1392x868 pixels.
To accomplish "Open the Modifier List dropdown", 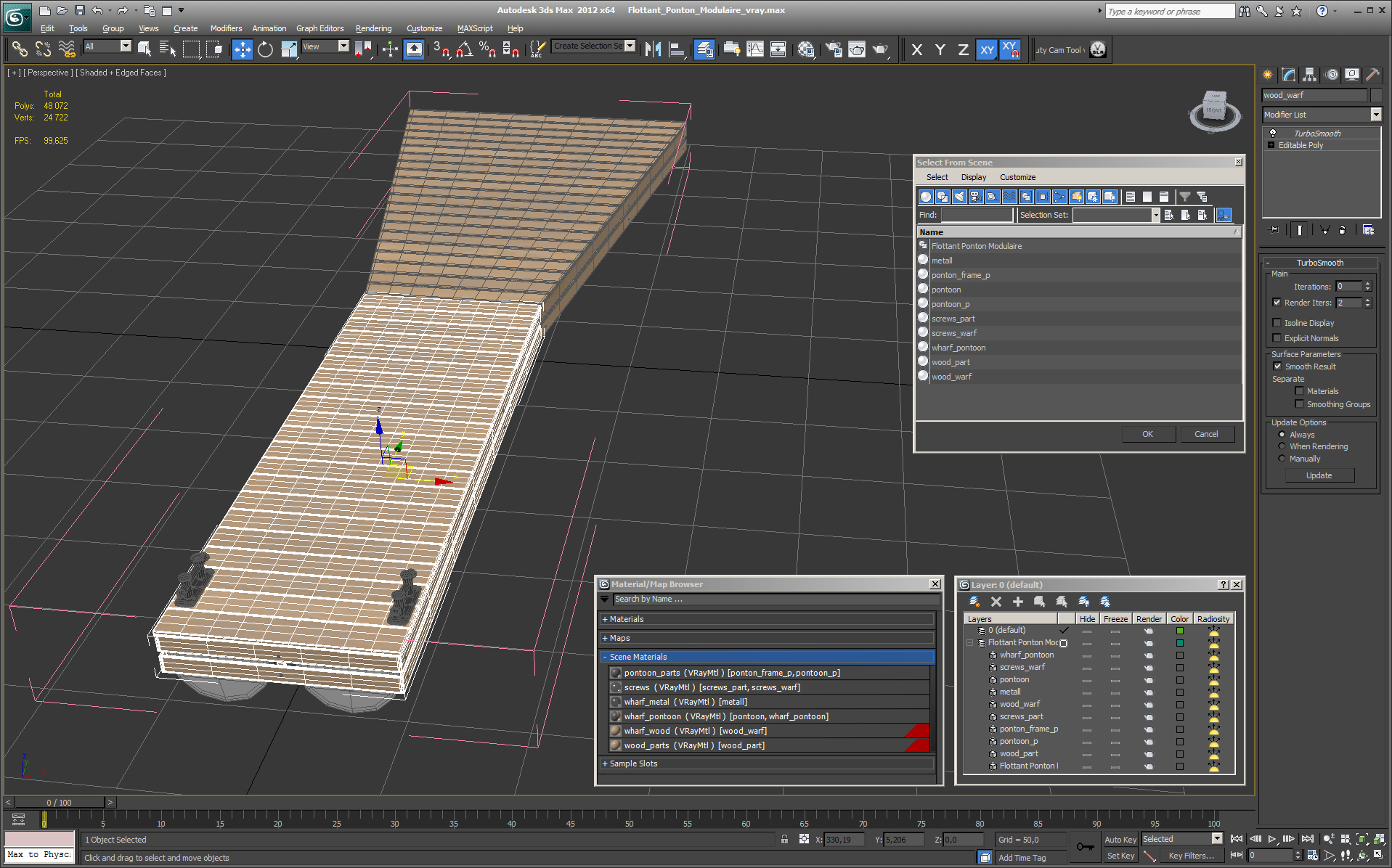I will click(x=1376, y=115).
